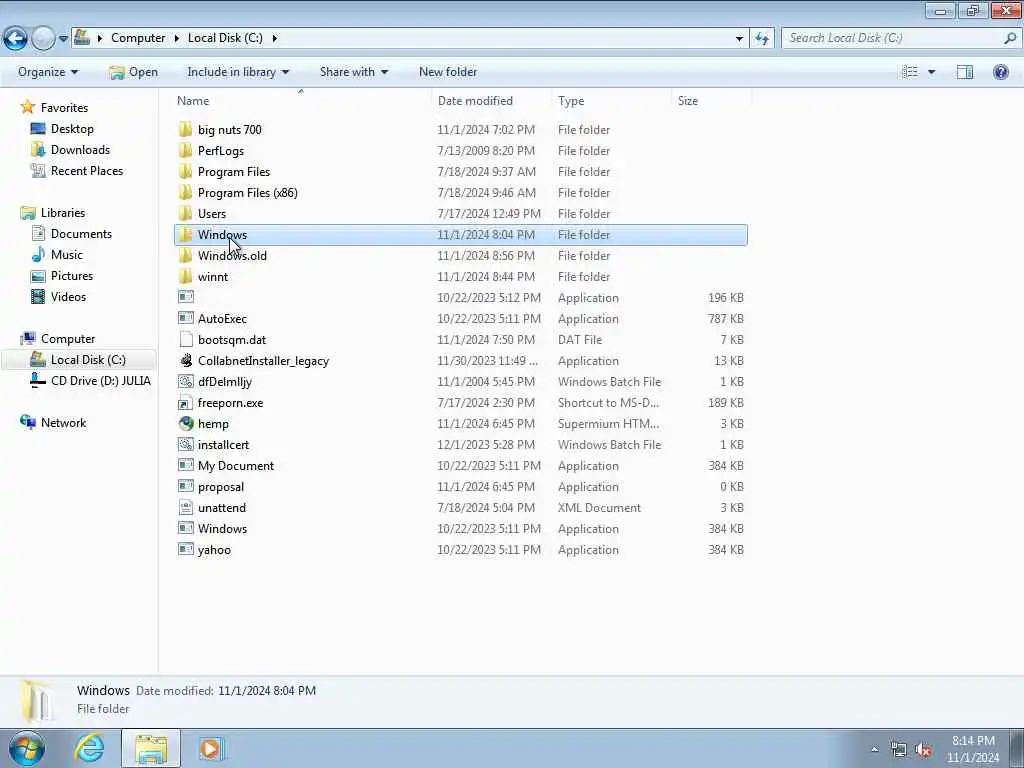Click the Refresh button next to address bar

tap(762, 39)
